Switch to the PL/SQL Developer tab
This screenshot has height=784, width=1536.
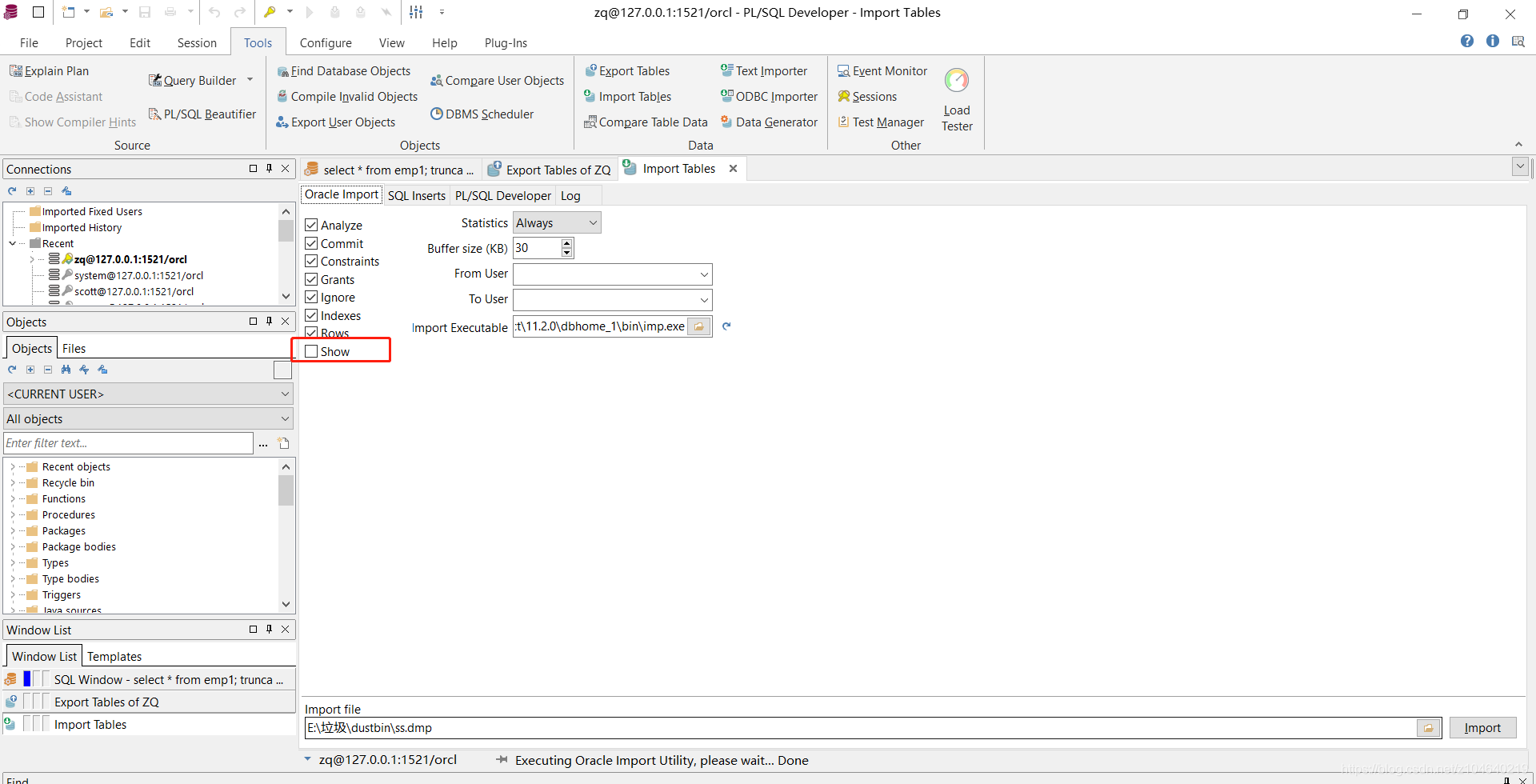point(503,196)
